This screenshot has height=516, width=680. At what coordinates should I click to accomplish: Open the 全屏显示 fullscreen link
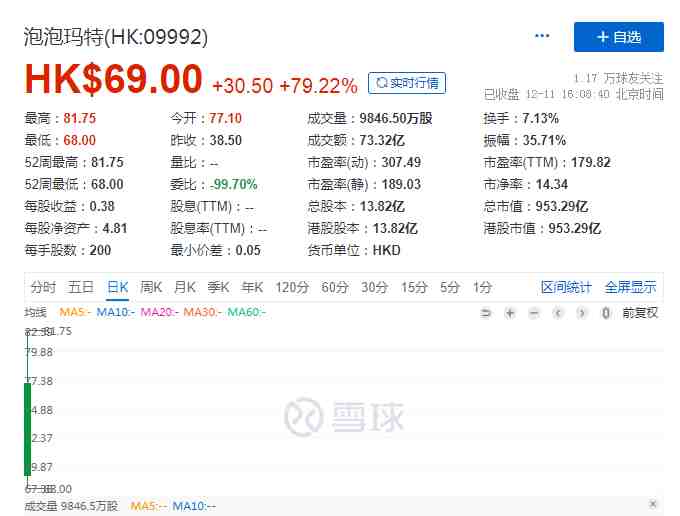click(631, 287)
